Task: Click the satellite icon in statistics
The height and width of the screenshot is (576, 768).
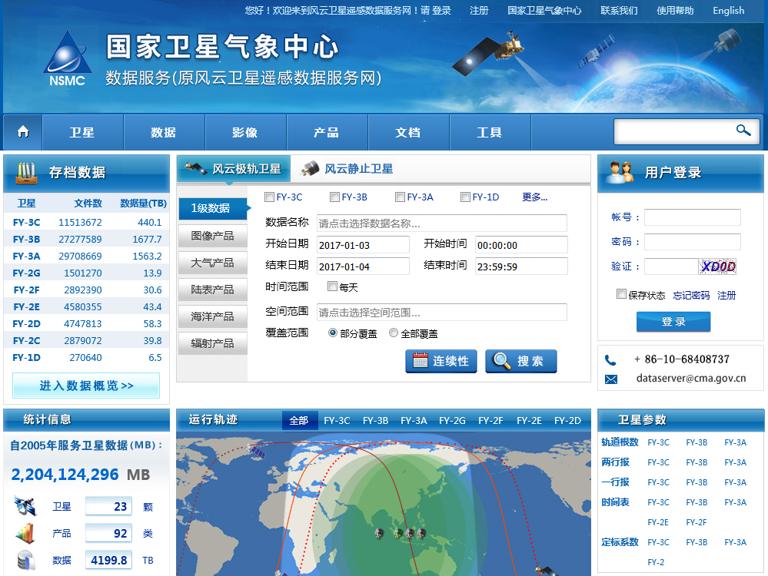Action: [x=25, y=506]
